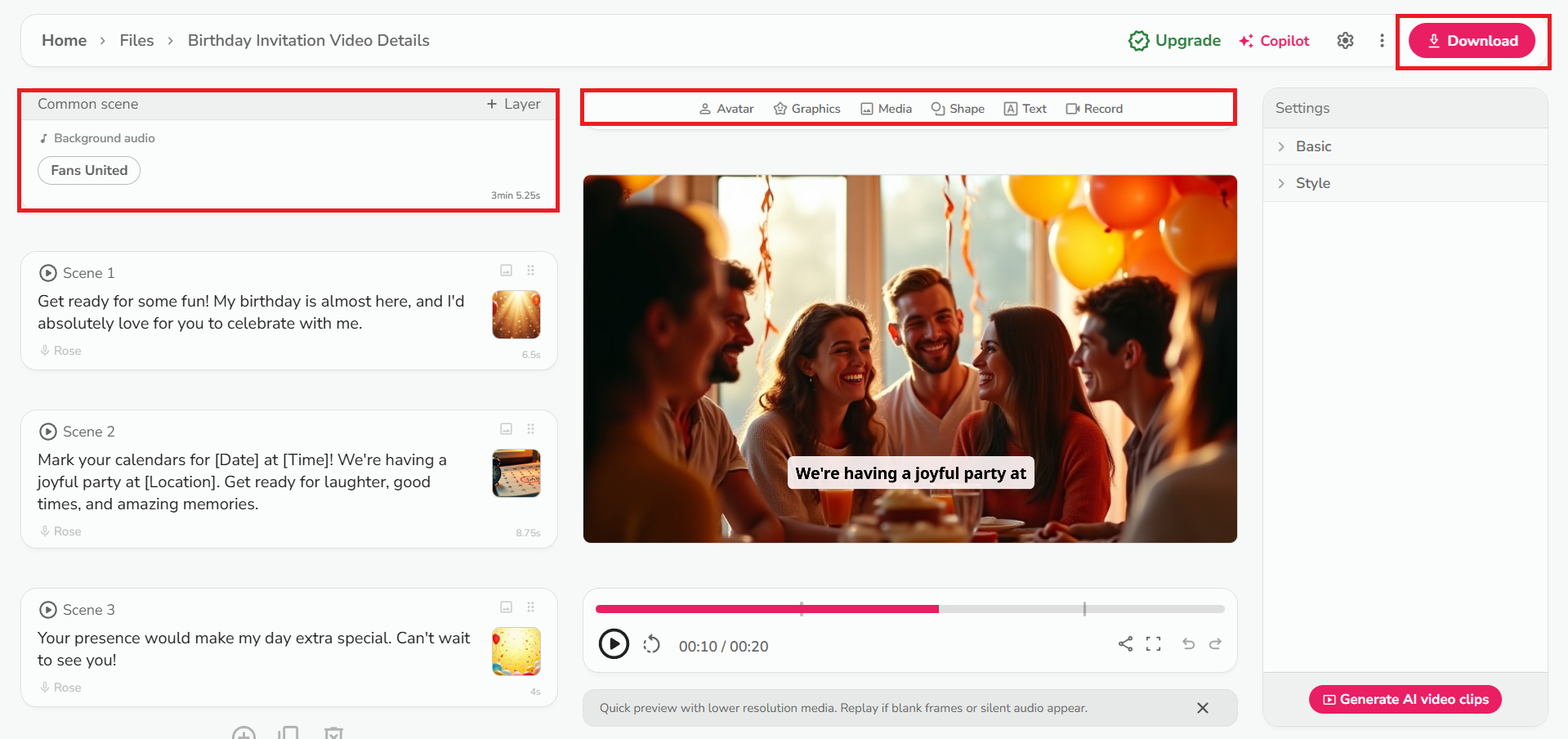Click the drag handle on Scene 3

click(531, 607)
